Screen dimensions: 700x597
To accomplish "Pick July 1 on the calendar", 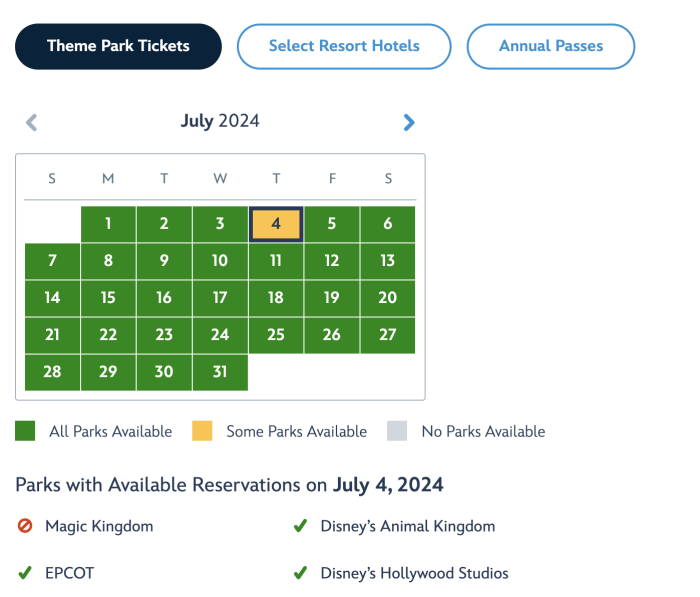I will pyautogui.click(x=108, y=224).
